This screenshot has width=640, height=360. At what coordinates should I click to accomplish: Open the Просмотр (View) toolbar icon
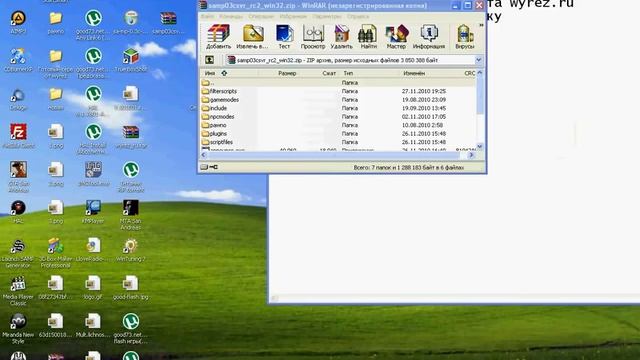[313, 37]
